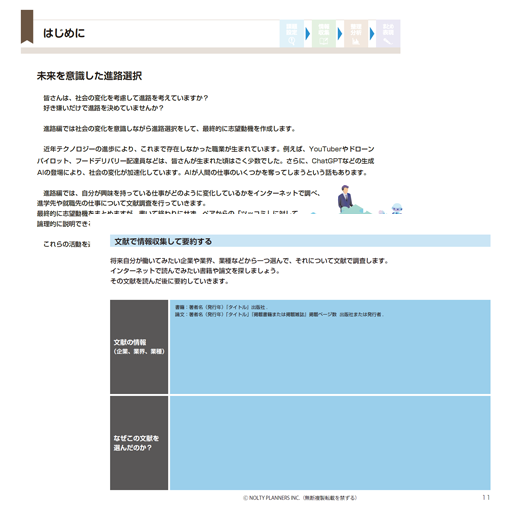The width and height of the screenshot is (510, 510).
Task: Click the word ChatGPT in the paragraph
Action: click(328, 161)
